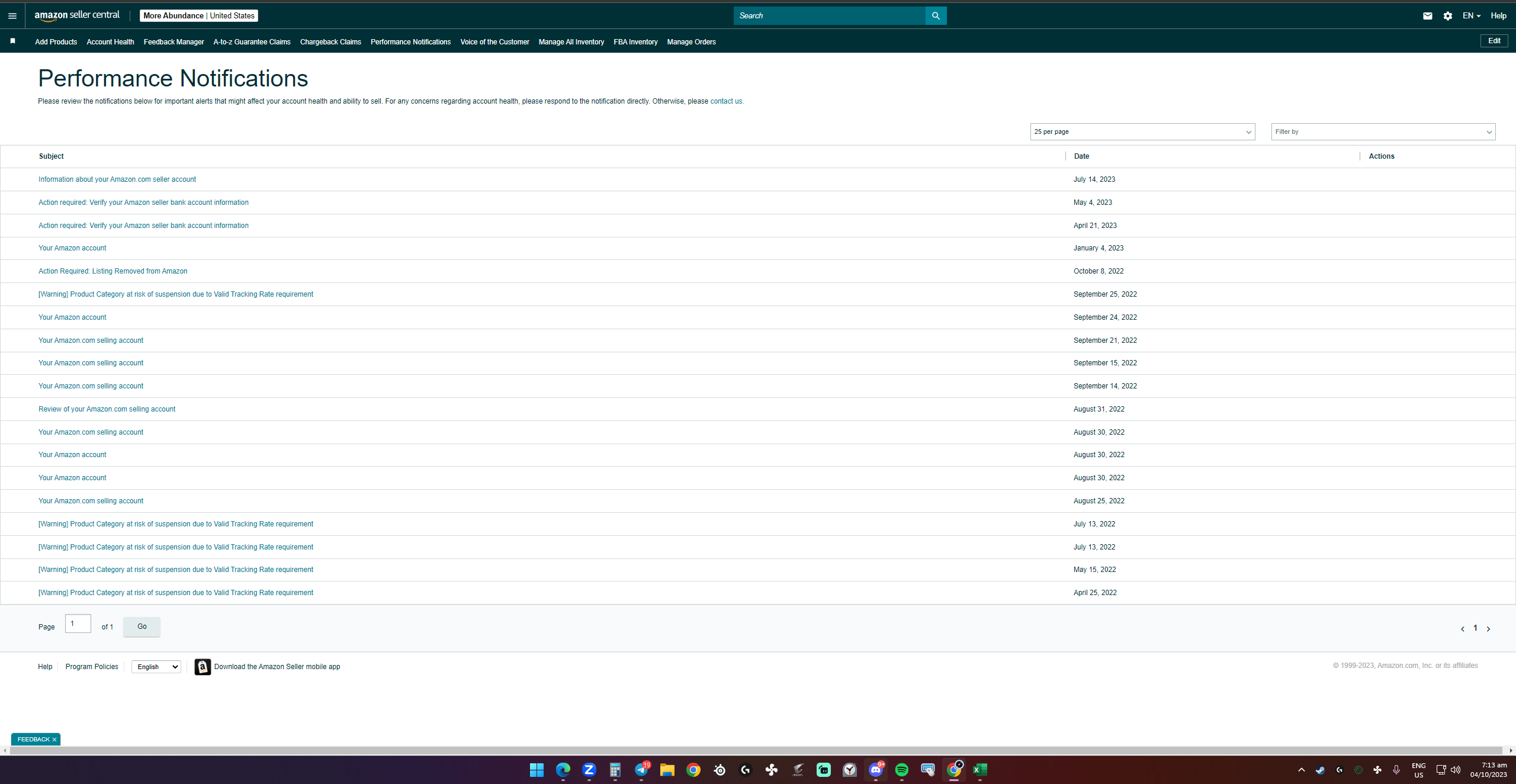Open Chargeback Claims
The width and height of the screenshot is (1516, 784).
pyautogui.click(x=330, y=42)
